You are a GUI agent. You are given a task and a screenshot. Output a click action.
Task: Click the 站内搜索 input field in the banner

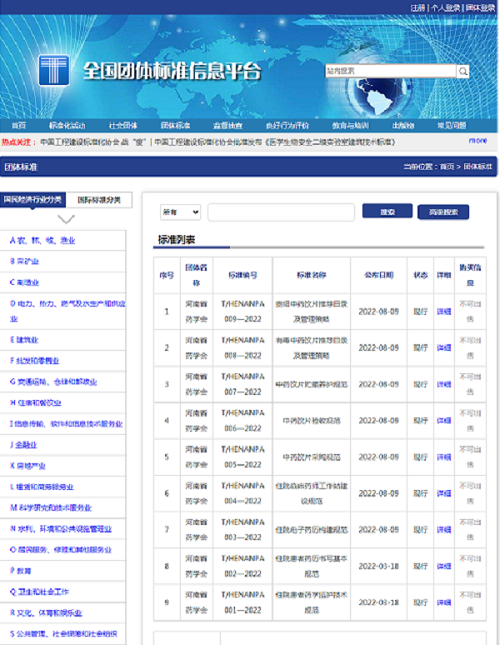(391, 71)
